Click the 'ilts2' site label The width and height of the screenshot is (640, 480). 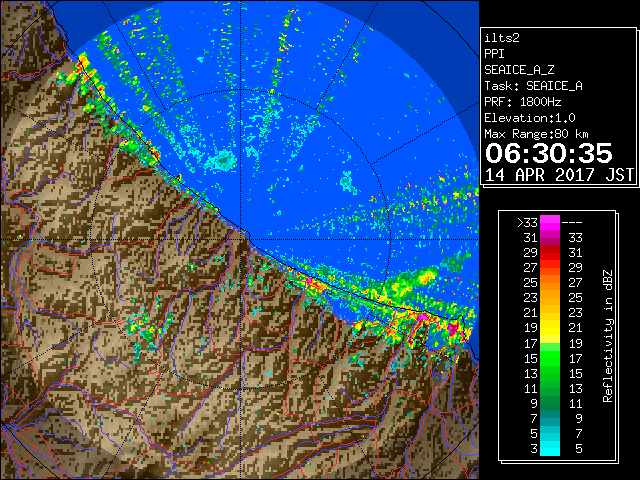tap(502, 38)
